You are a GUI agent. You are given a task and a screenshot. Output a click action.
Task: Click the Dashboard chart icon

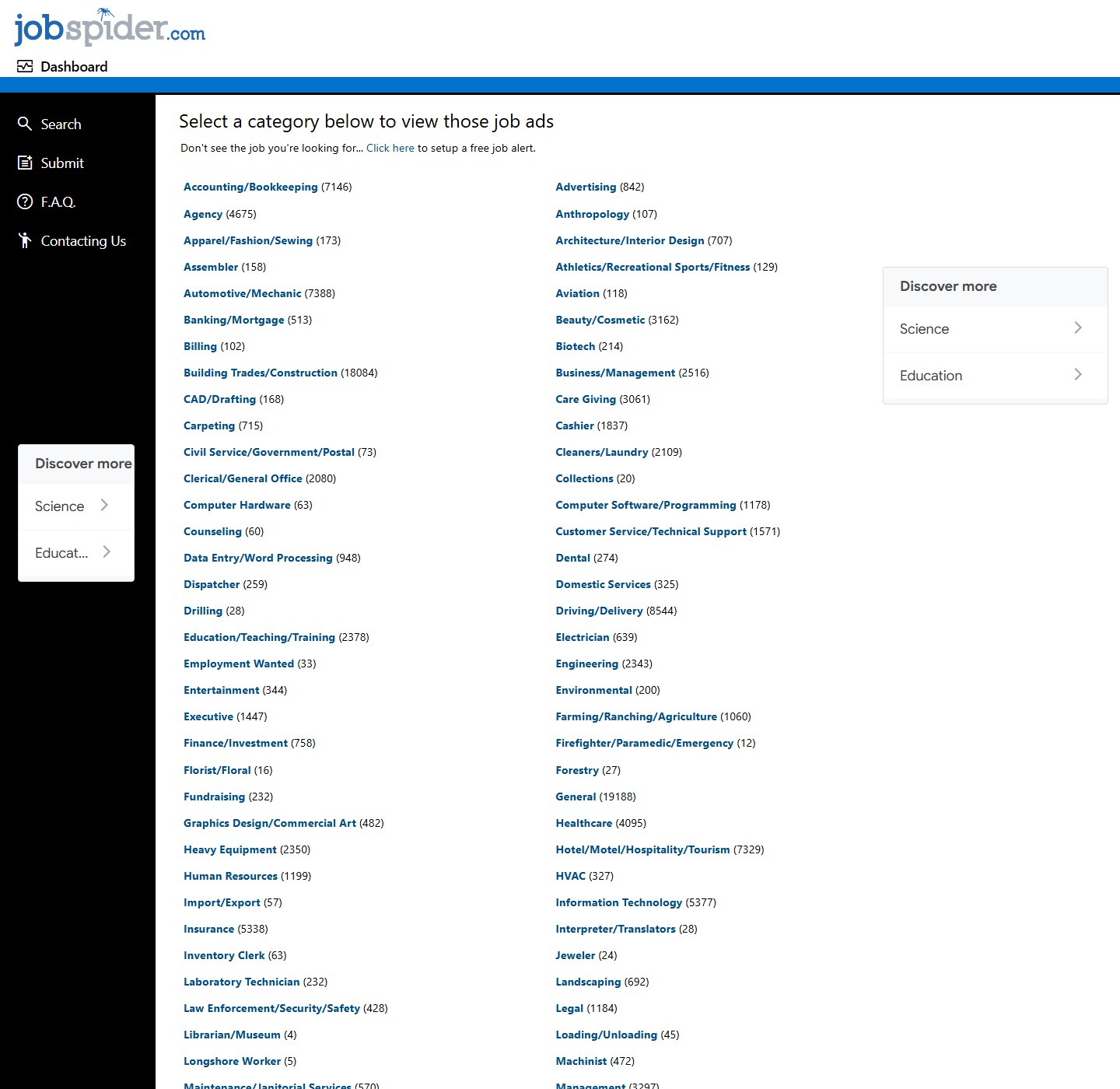(x=25, y=67)
